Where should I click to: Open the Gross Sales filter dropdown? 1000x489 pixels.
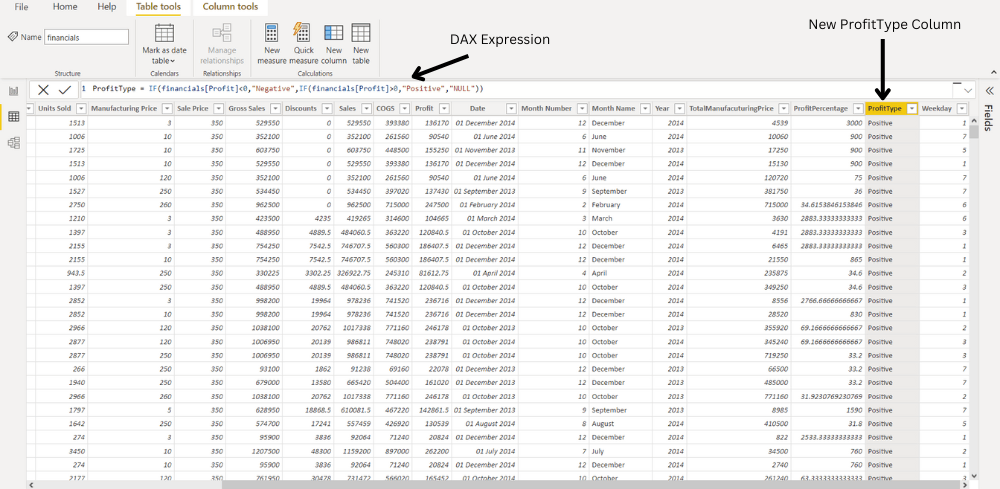click(274, 108)
